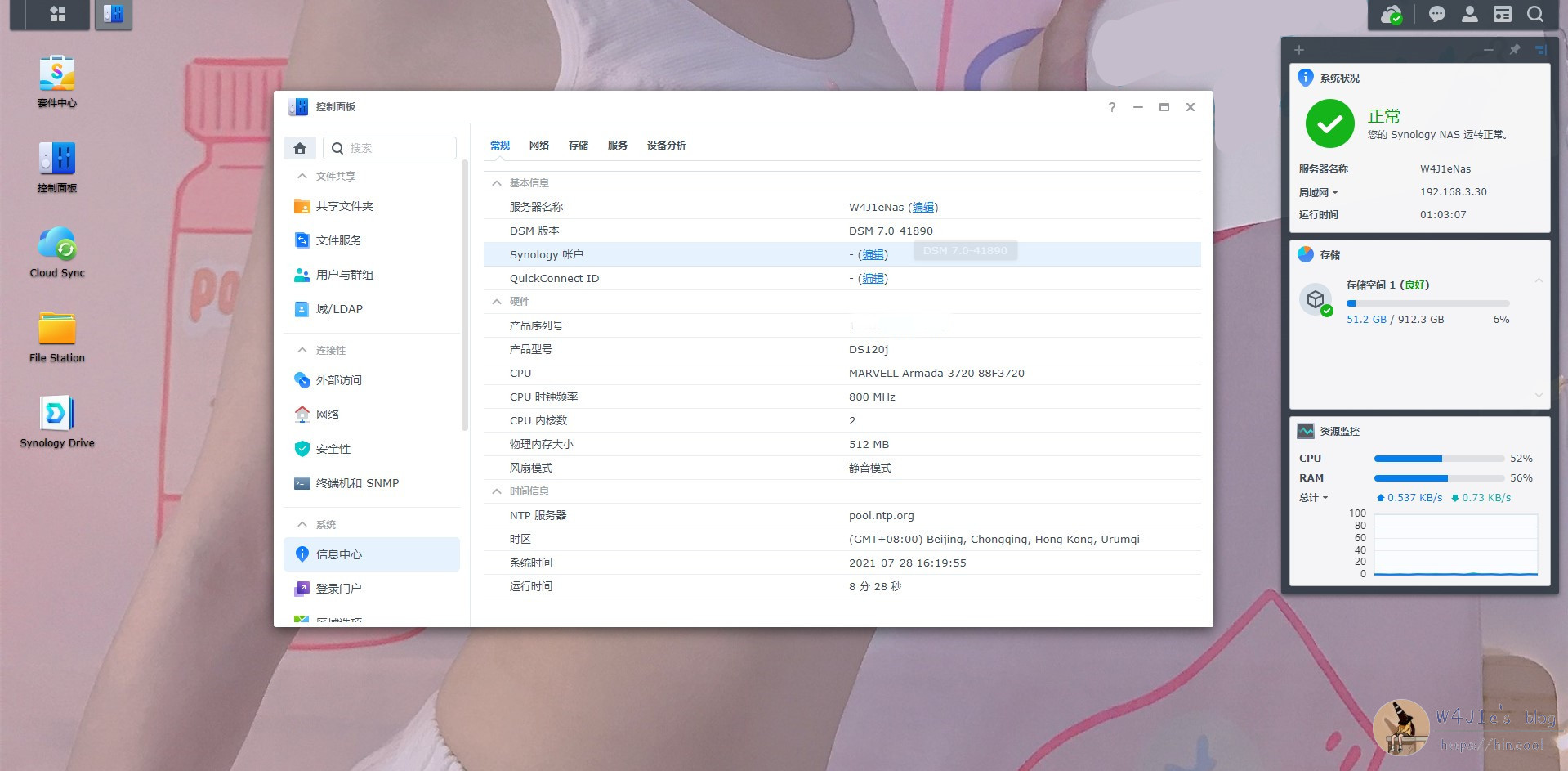Collapse the 硬件 section

pos(497,302)
